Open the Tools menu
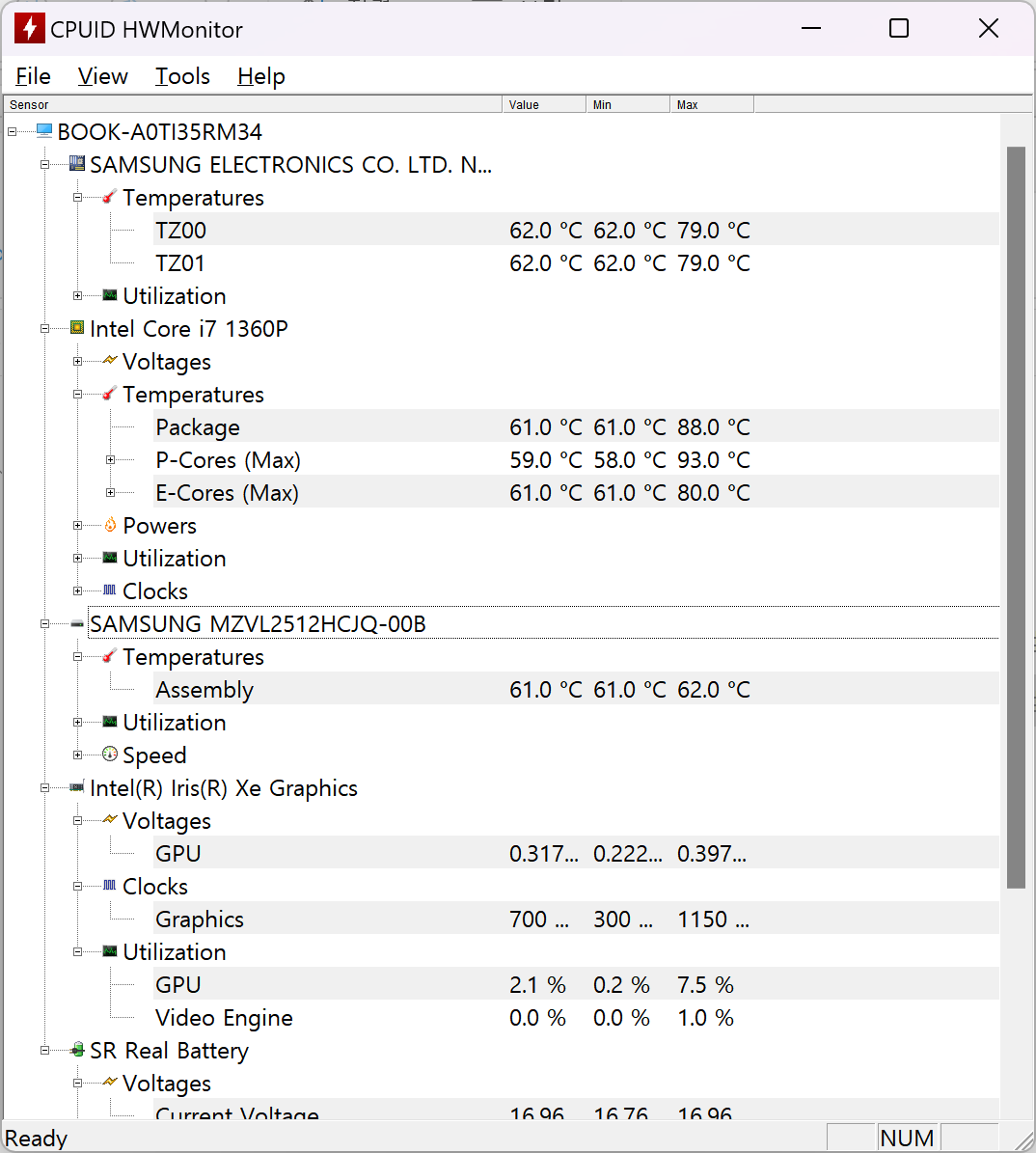Viewport: 1036px width, 1153px height. pos(182,75)
